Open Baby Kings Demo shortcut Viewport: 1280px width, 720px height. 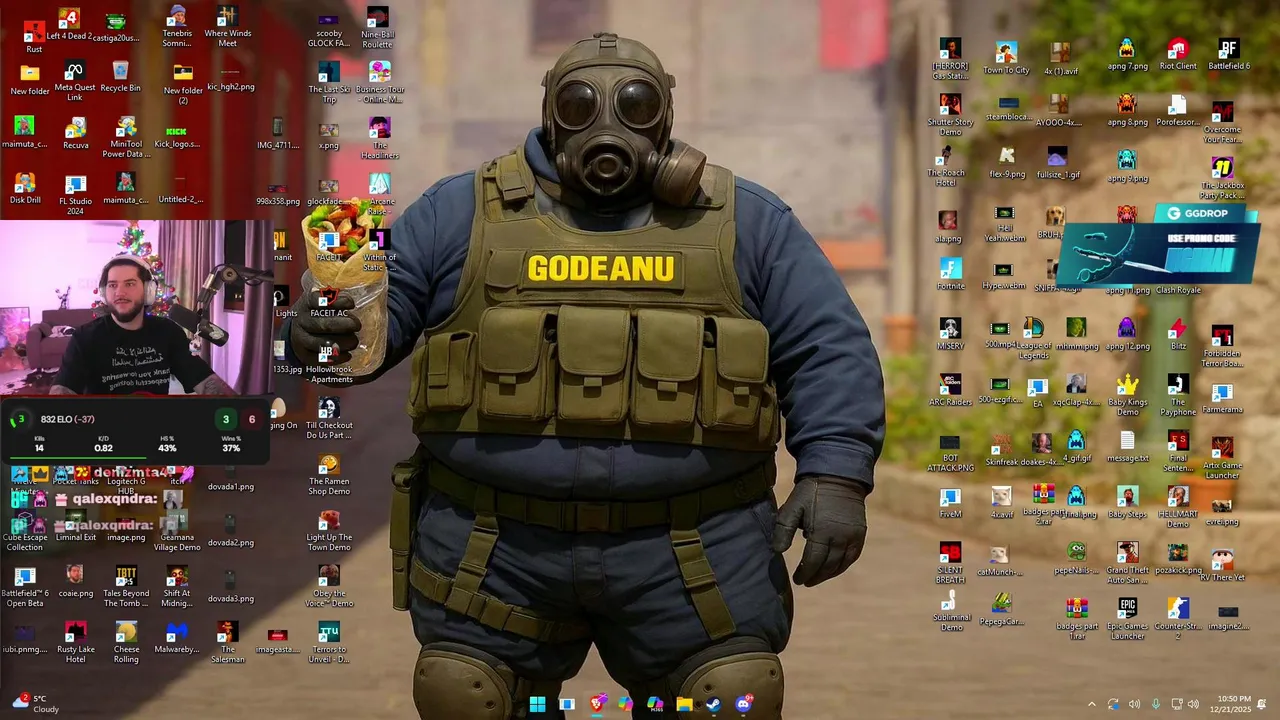tap(1128, 396)
